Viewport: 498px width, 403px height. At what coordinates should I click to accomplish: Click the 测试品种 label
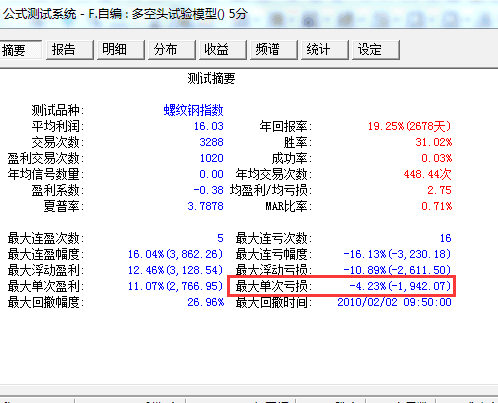click(57, 110)
